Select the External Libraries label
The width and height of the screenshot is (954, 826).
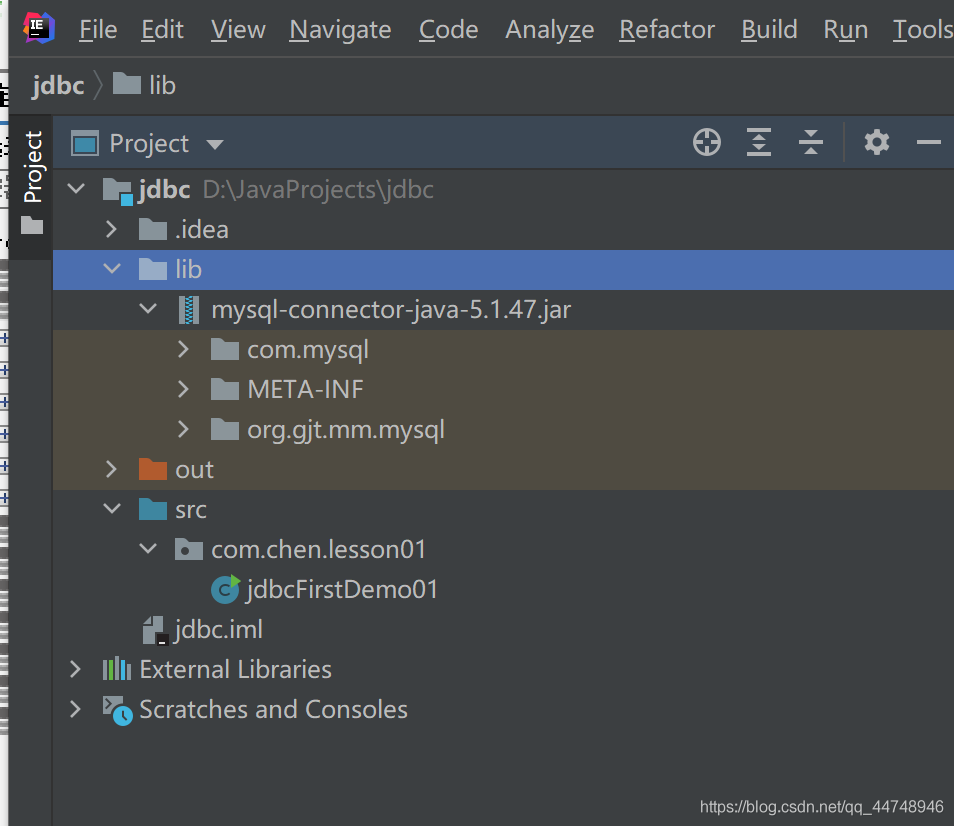(x=235, y=669)
